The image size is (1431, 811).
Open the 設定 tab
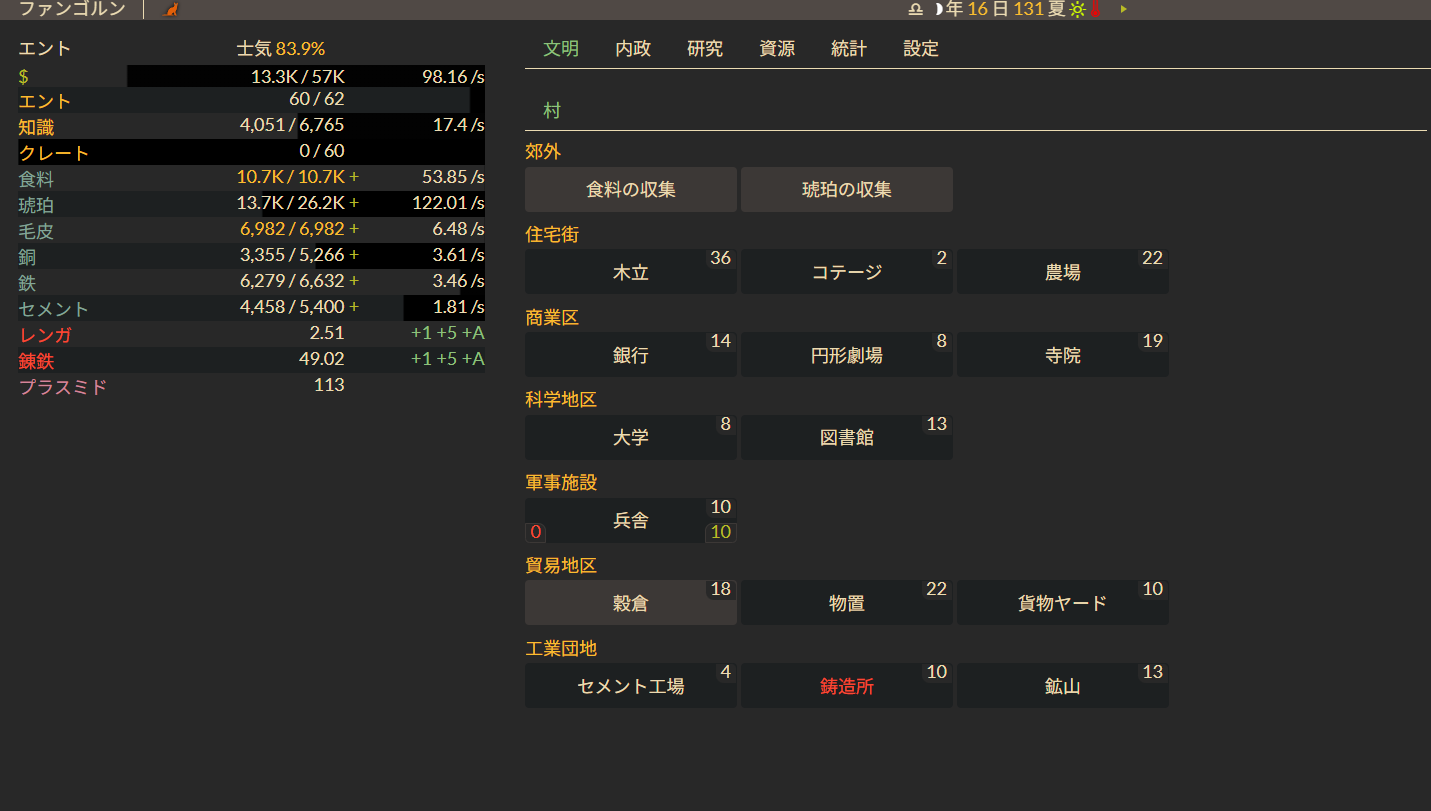point(921,49)
